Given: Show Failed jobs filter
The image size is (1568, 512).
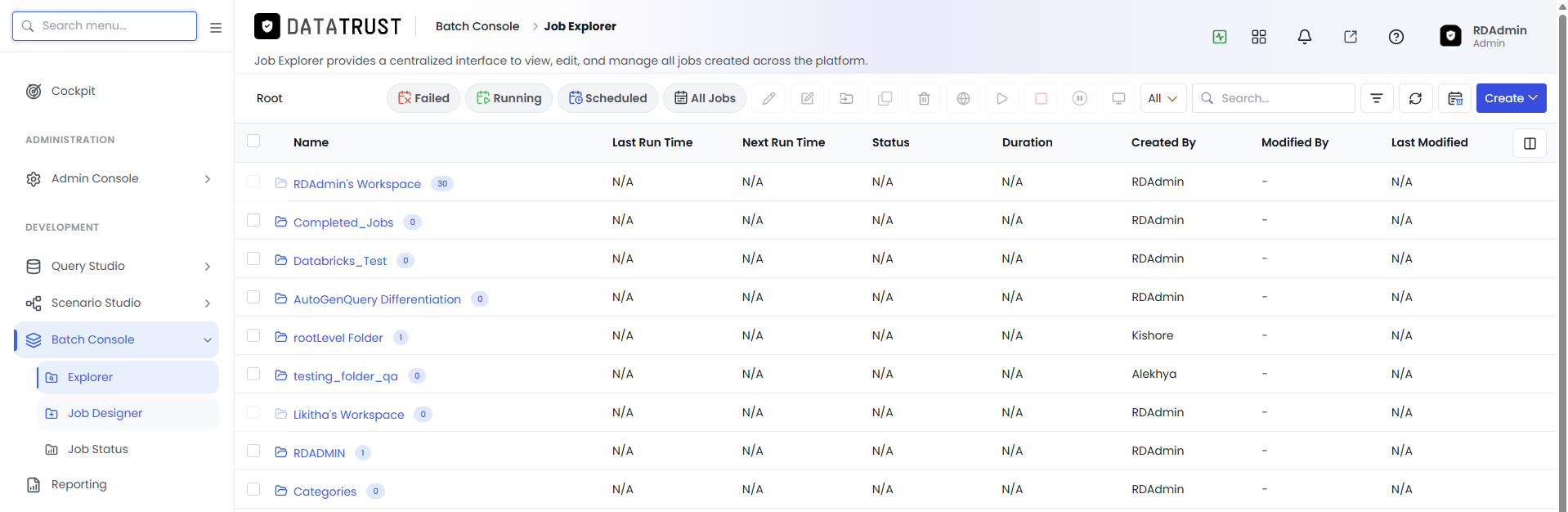Looking at the screenshot, I should coord(423,98).
